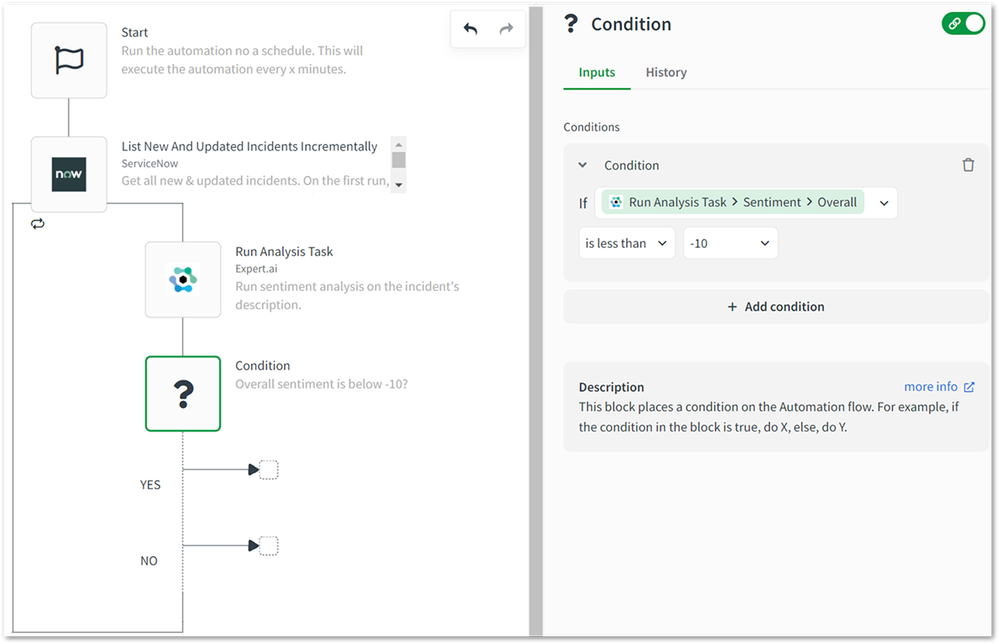
Task: Open the ServiceNow incidents block icon
Action: [69, 174]
